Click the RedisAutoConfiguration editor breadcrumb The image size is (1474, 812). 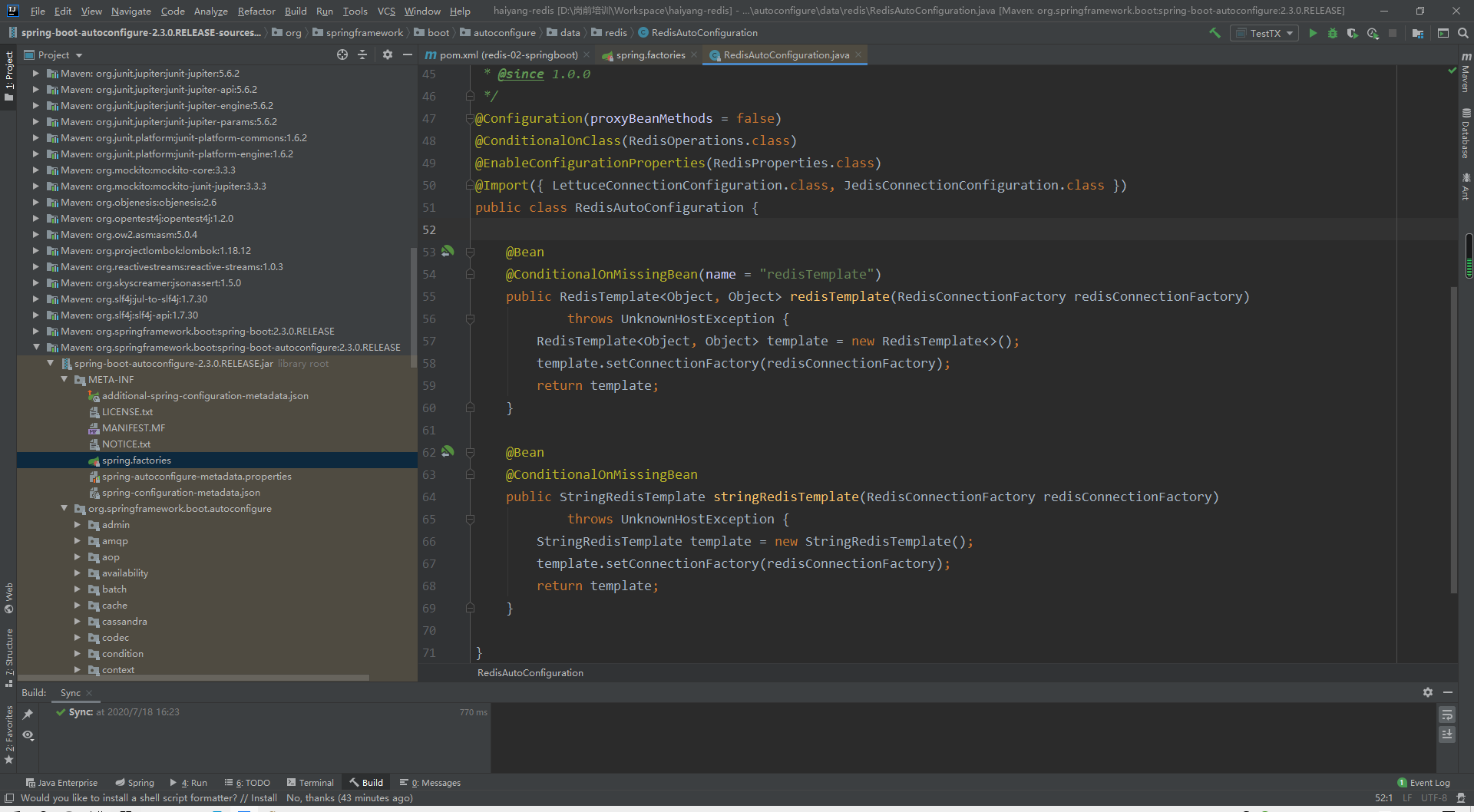click(x=530, y=673)
